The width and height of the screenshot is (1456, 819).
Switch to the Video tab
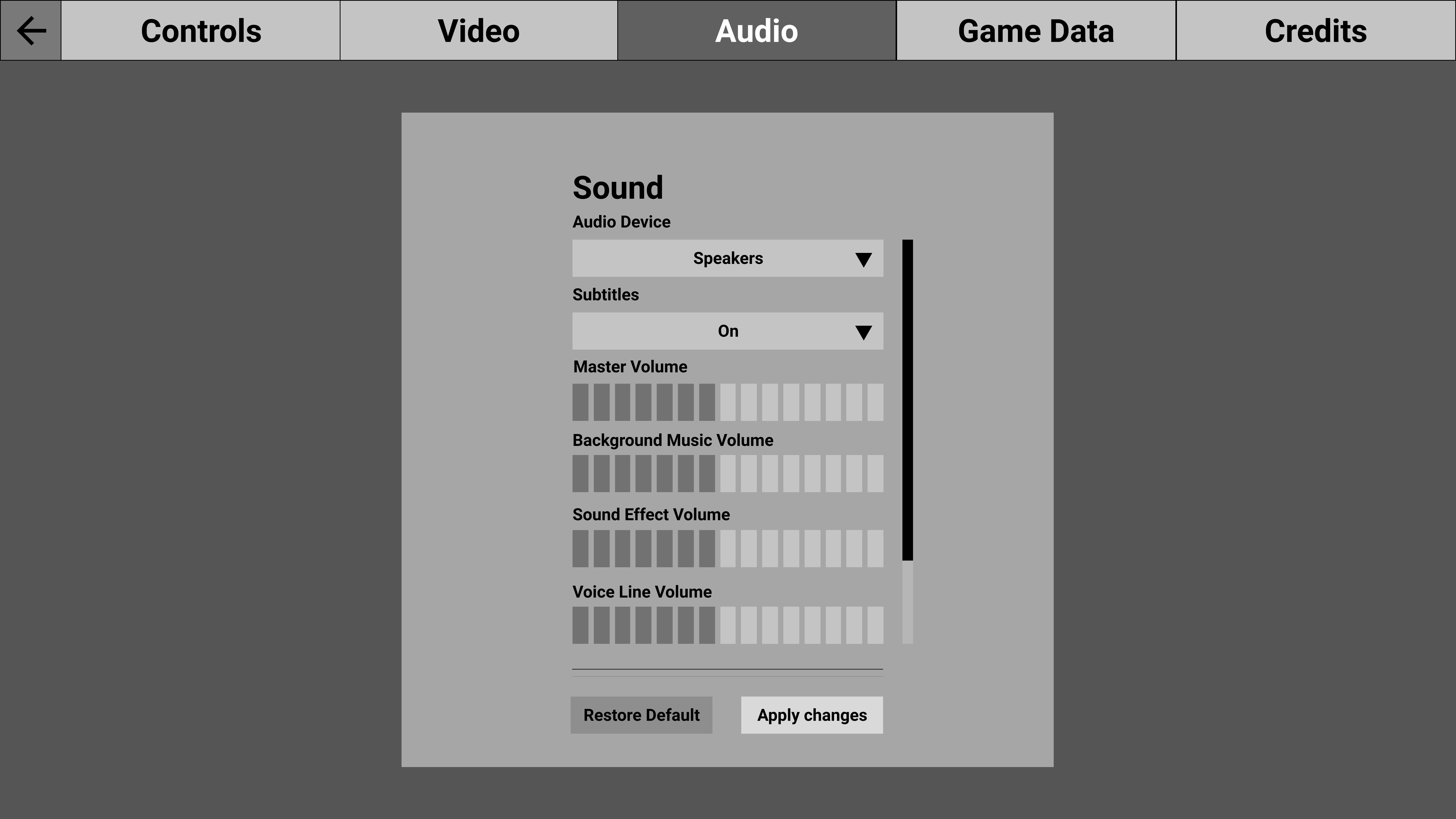(x=479, y=31)
